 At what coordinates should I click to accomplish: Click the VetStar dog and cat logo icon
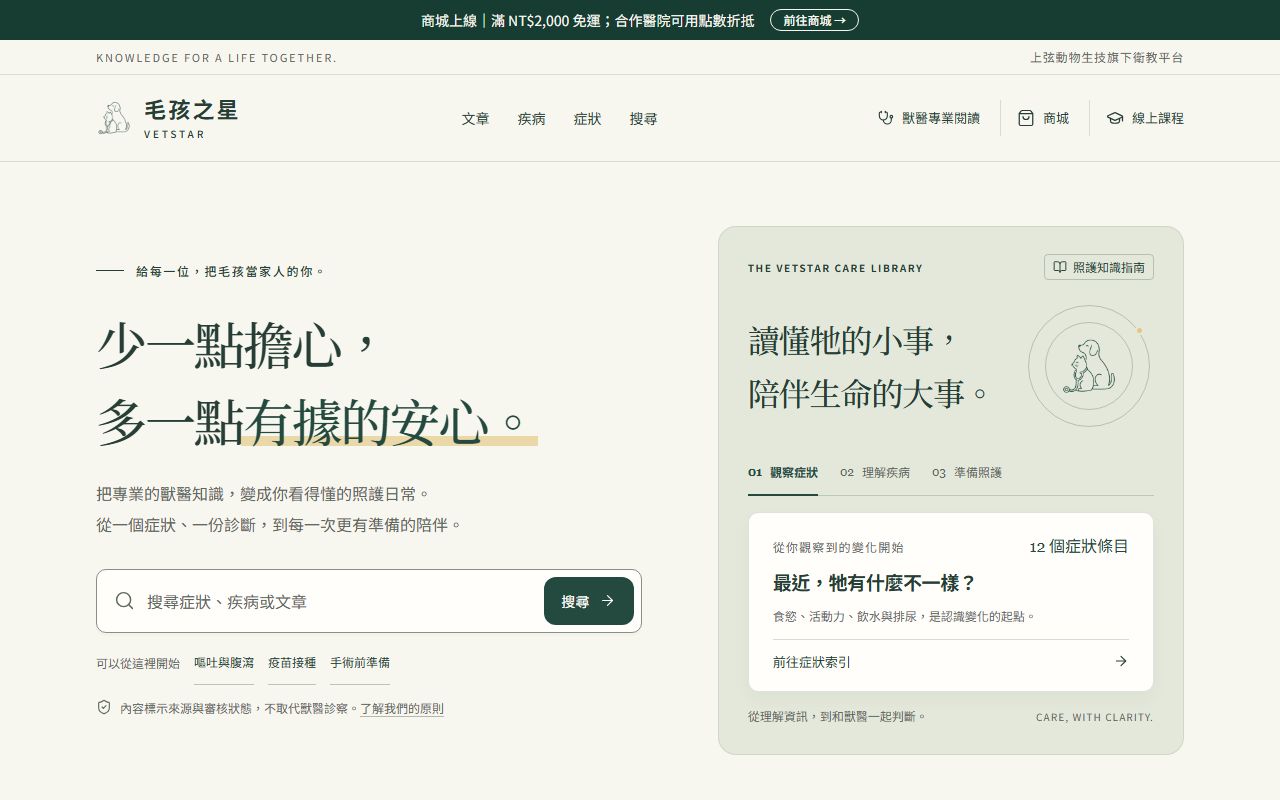click(x=114, y=118)
